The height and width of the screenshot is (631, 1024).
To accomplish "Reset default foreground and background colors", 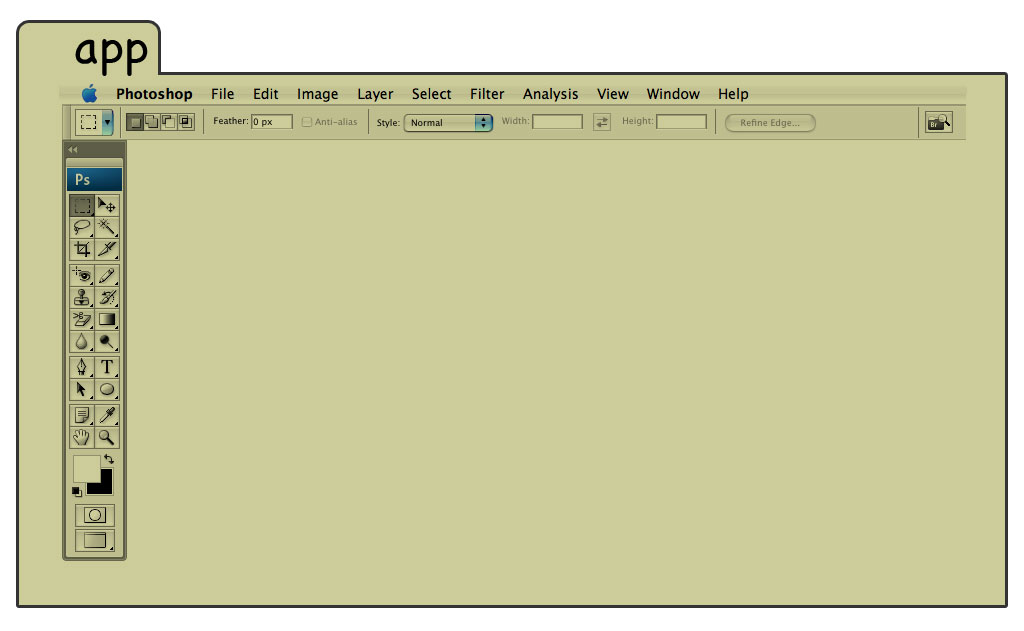I will click(76, 491).
